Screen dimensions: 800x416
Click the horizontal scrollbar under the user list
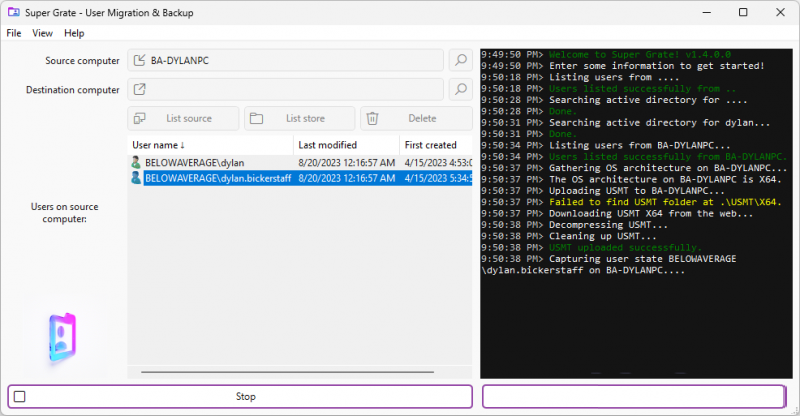(x=300, y=372)
